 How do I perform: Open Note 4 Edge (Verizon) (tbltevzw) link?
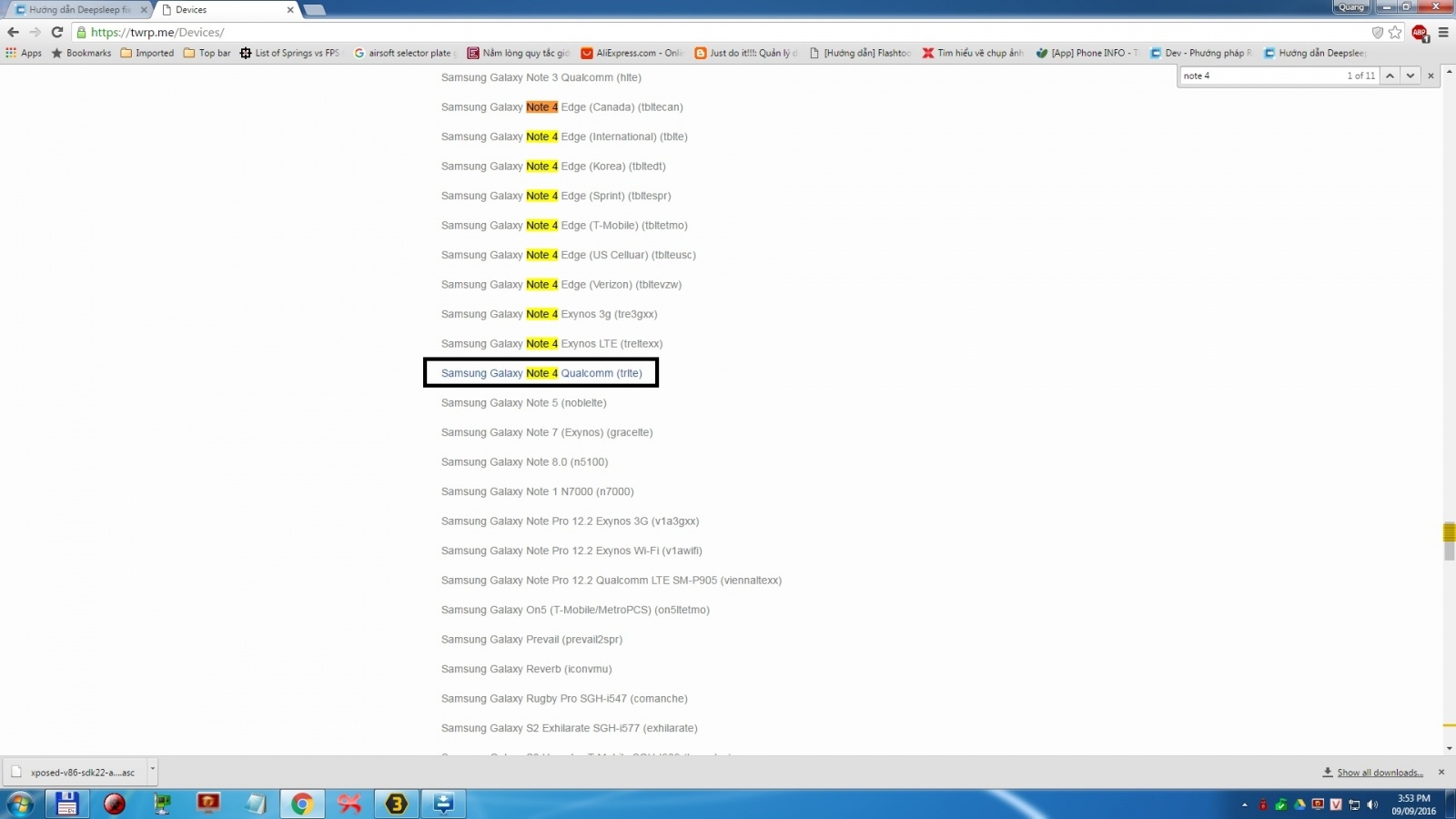click(561, 285)
